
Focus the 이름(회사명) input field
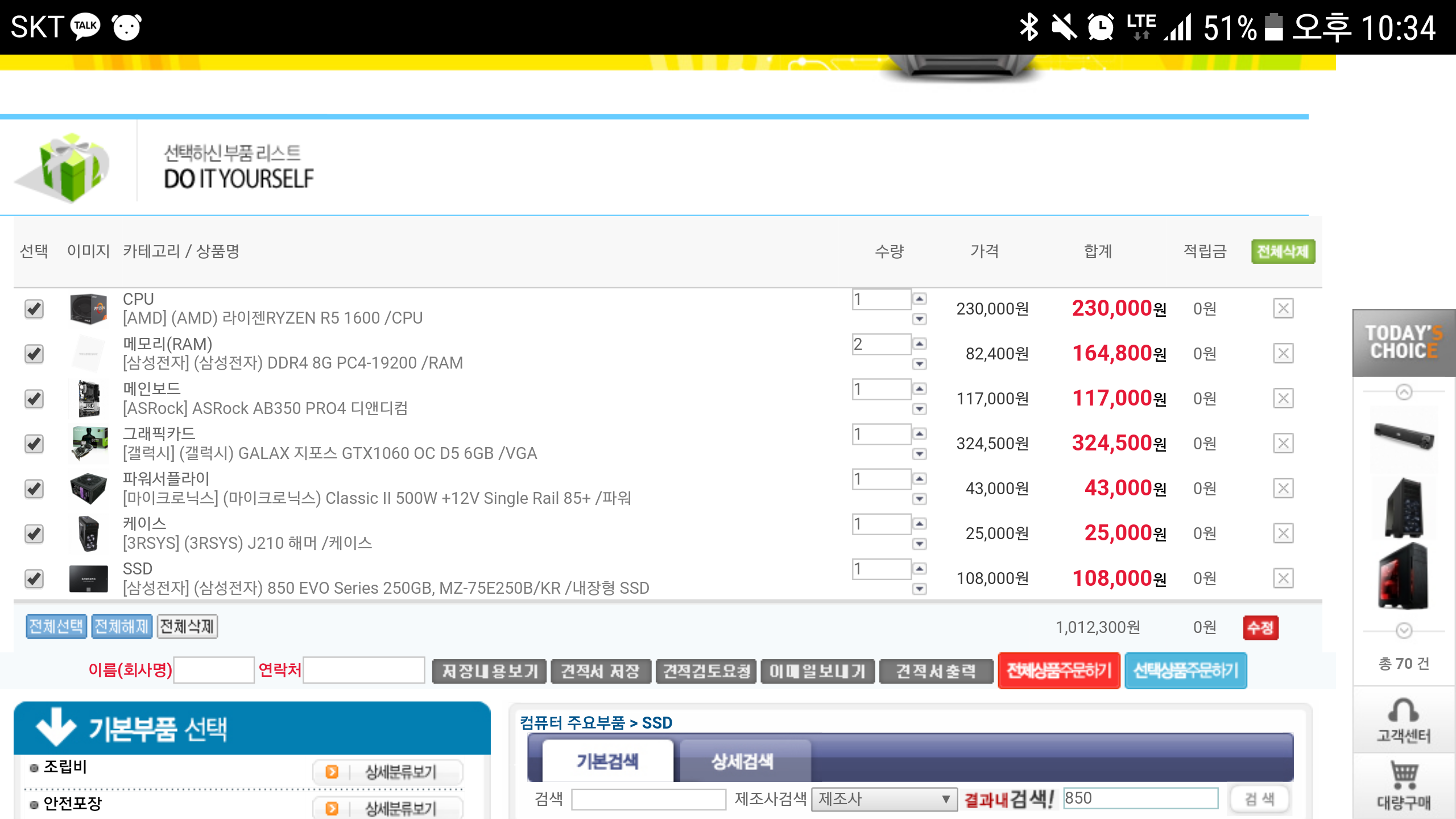(x=214, y=670)
